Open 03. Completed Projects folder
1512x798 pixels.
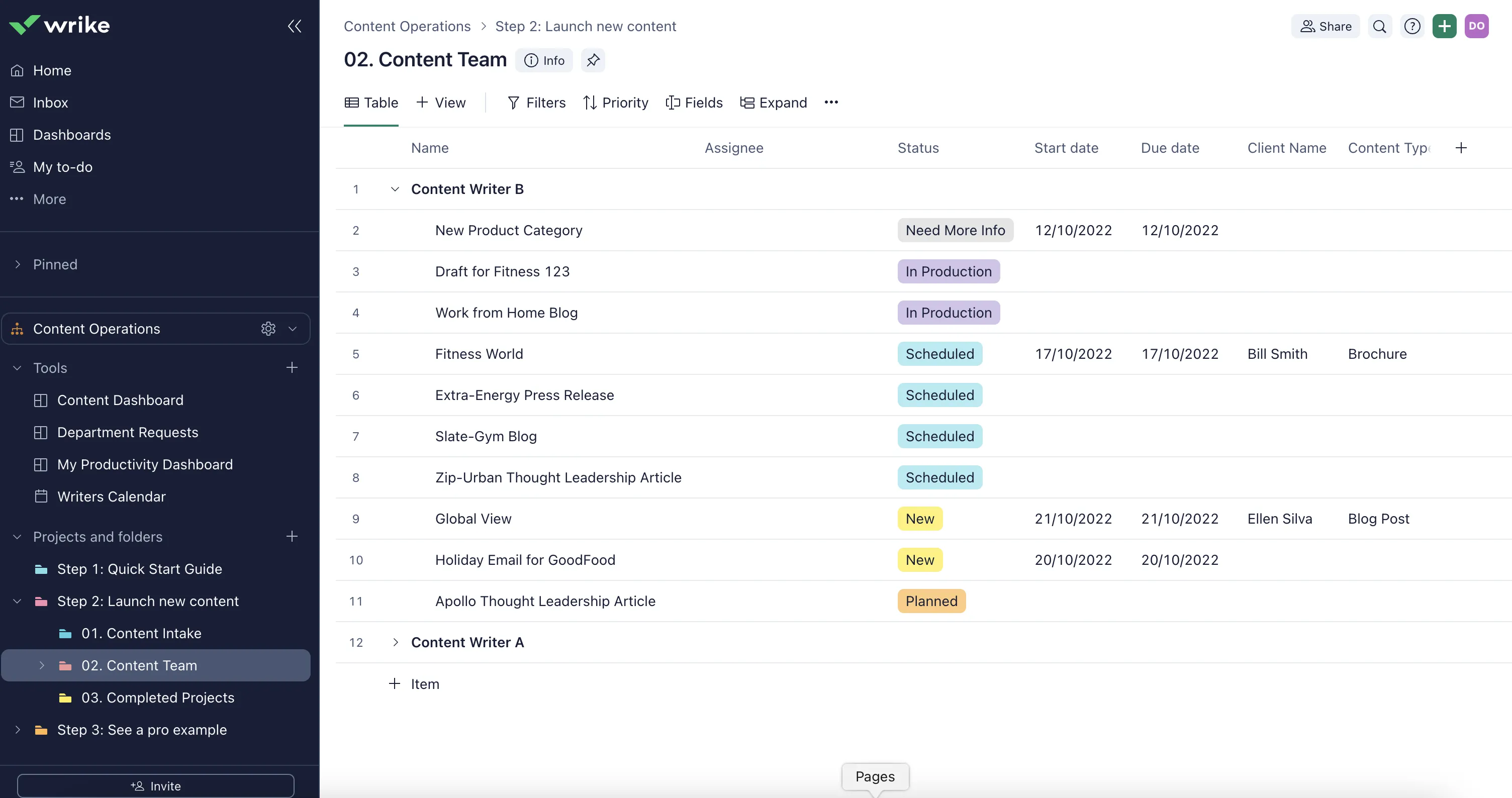(158, 697)
